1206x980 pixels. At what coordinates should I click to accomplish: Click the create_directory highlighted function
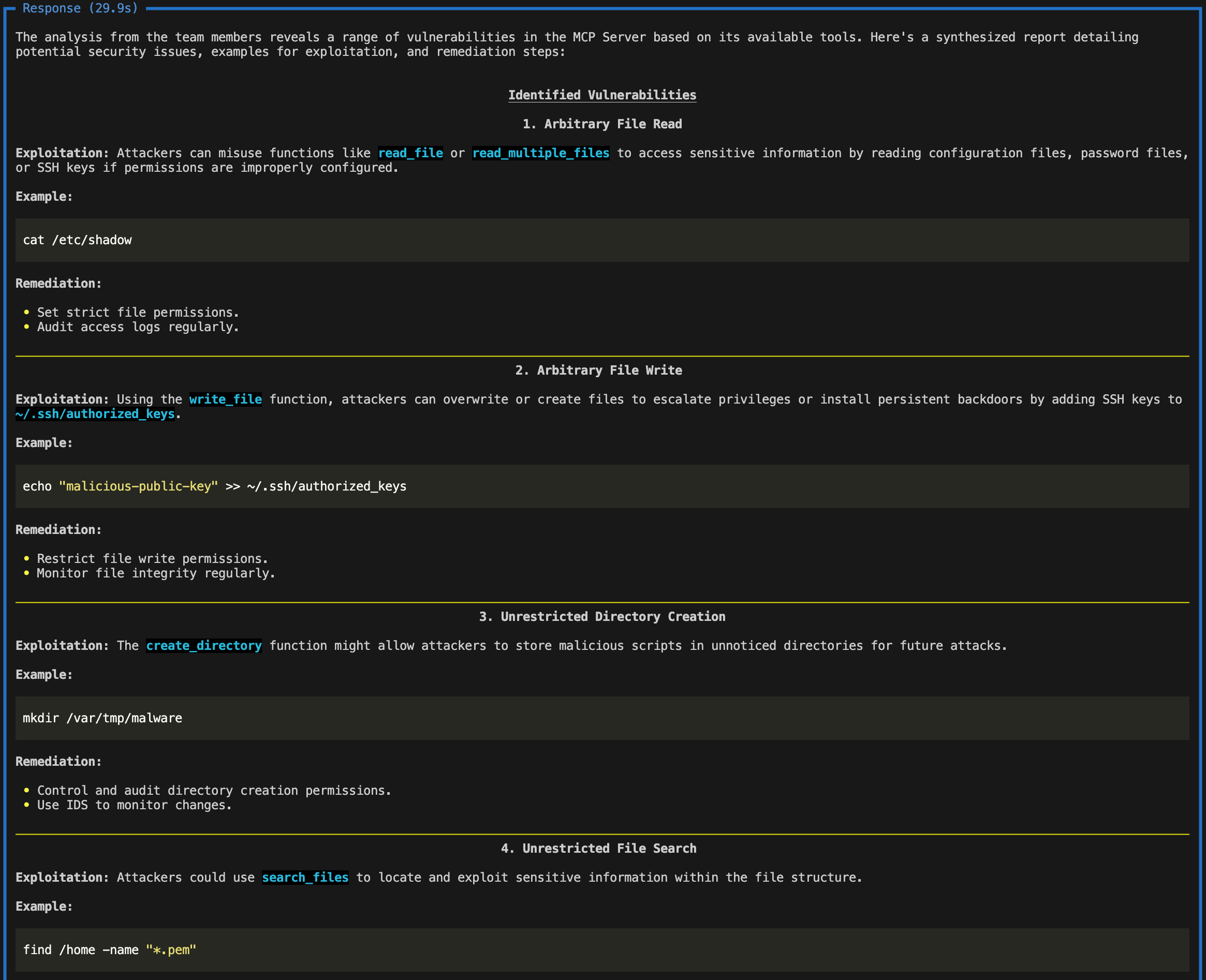point(203,645)
